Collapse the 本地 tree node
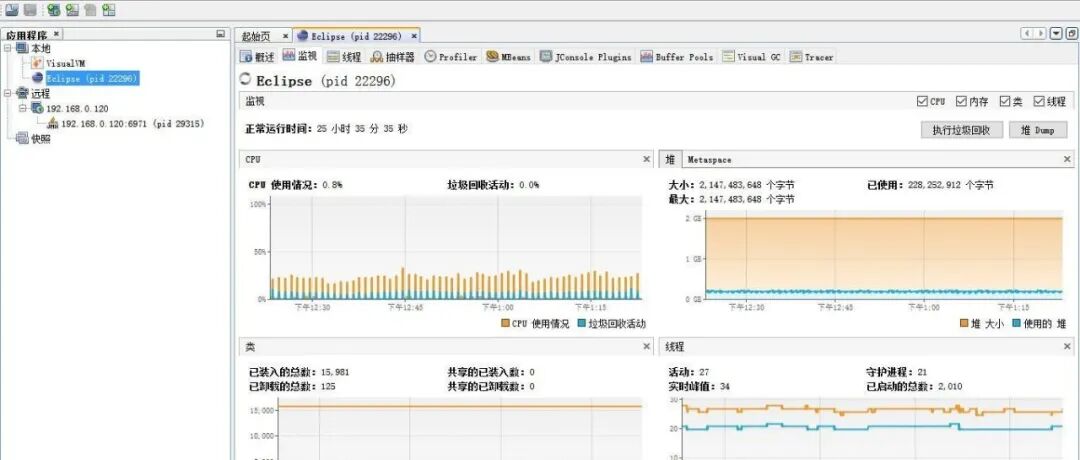The image size is (1080, 460). (8, 48)
